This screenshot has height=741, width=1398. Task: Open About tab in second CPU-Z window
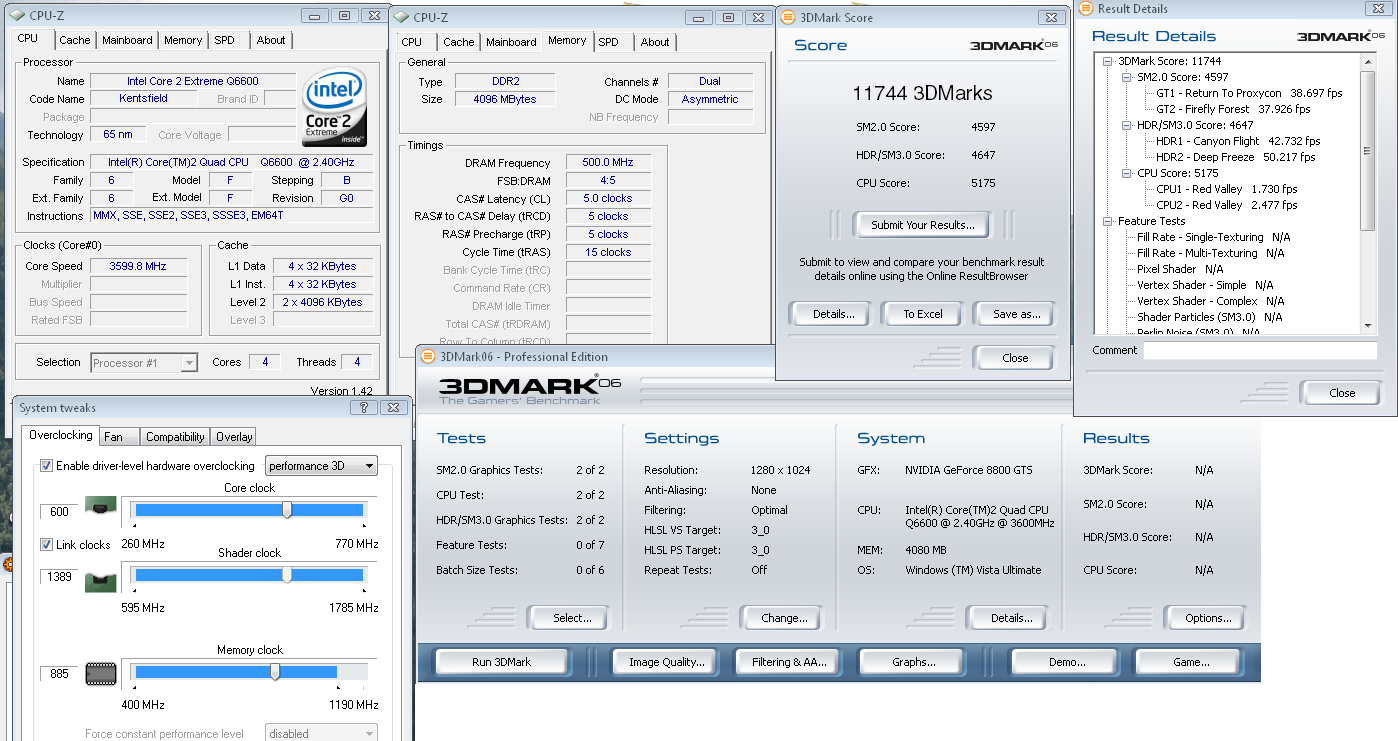[655, 42]
